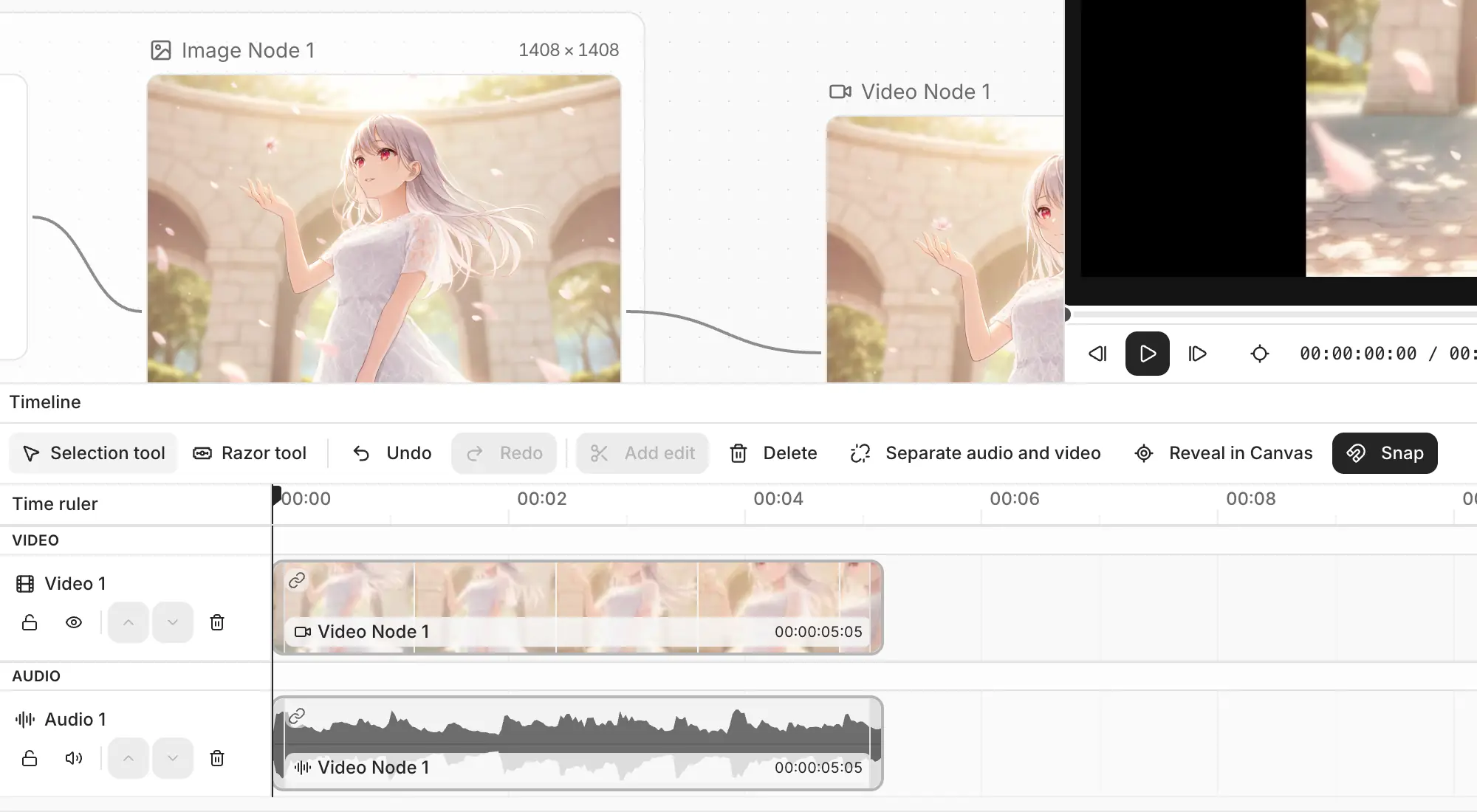
Task: Move Video 1 track up
Action: [128, 622]
